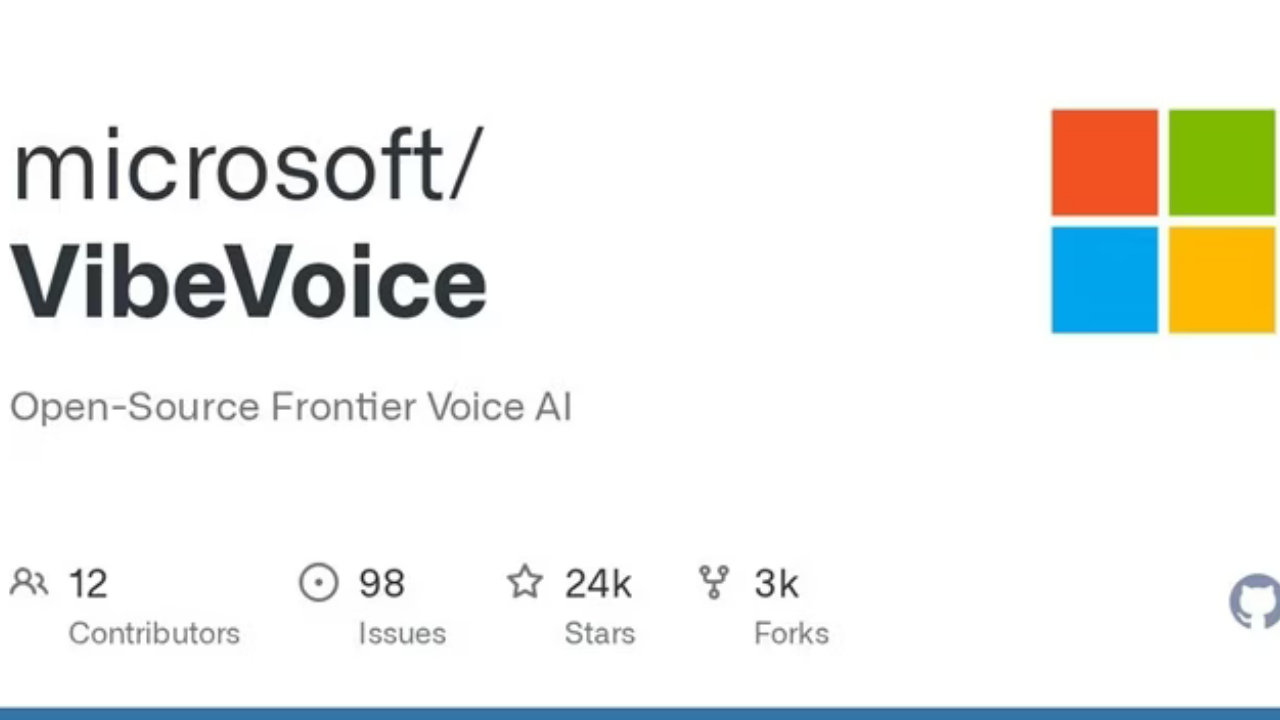Image resolution: width=1280 pixels, height=720 pixels.
Task: Select the red square in the Microsoft logo
Action: tap(1104, 162)
